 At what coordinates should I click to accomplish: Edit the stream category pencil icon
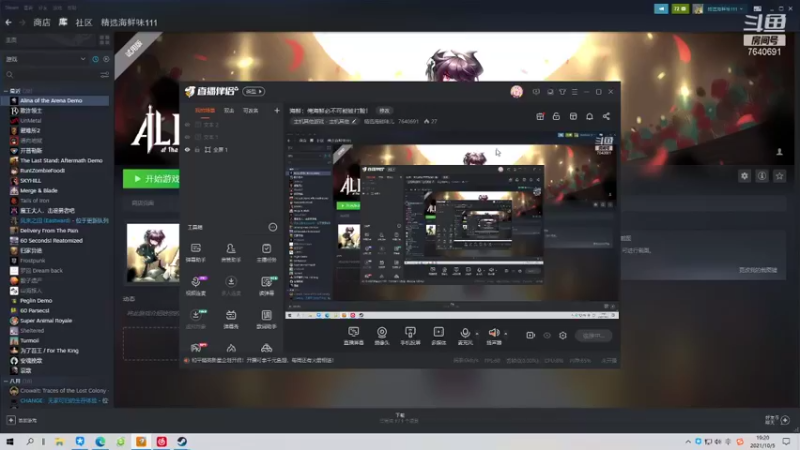pyautogui.click(x=354, y=121)
